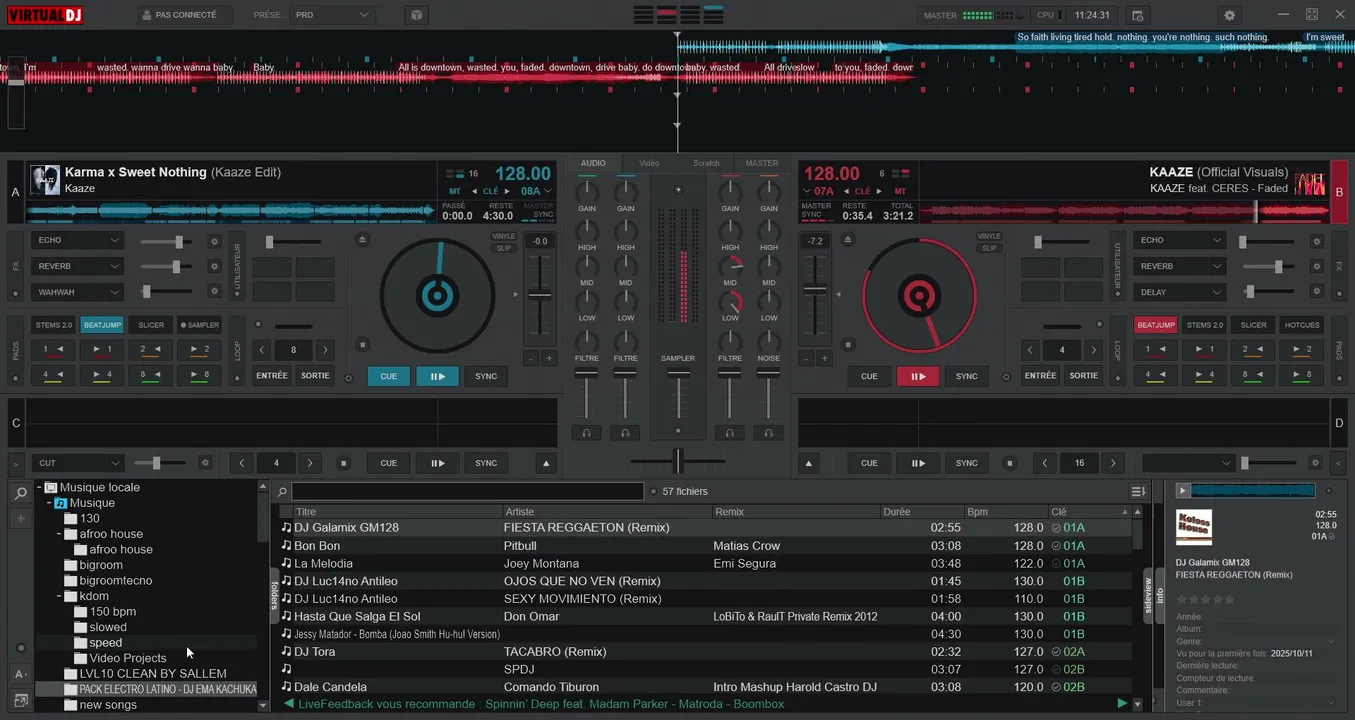Switch to the Vidéo mixer tab

click(x=649, y=163)
